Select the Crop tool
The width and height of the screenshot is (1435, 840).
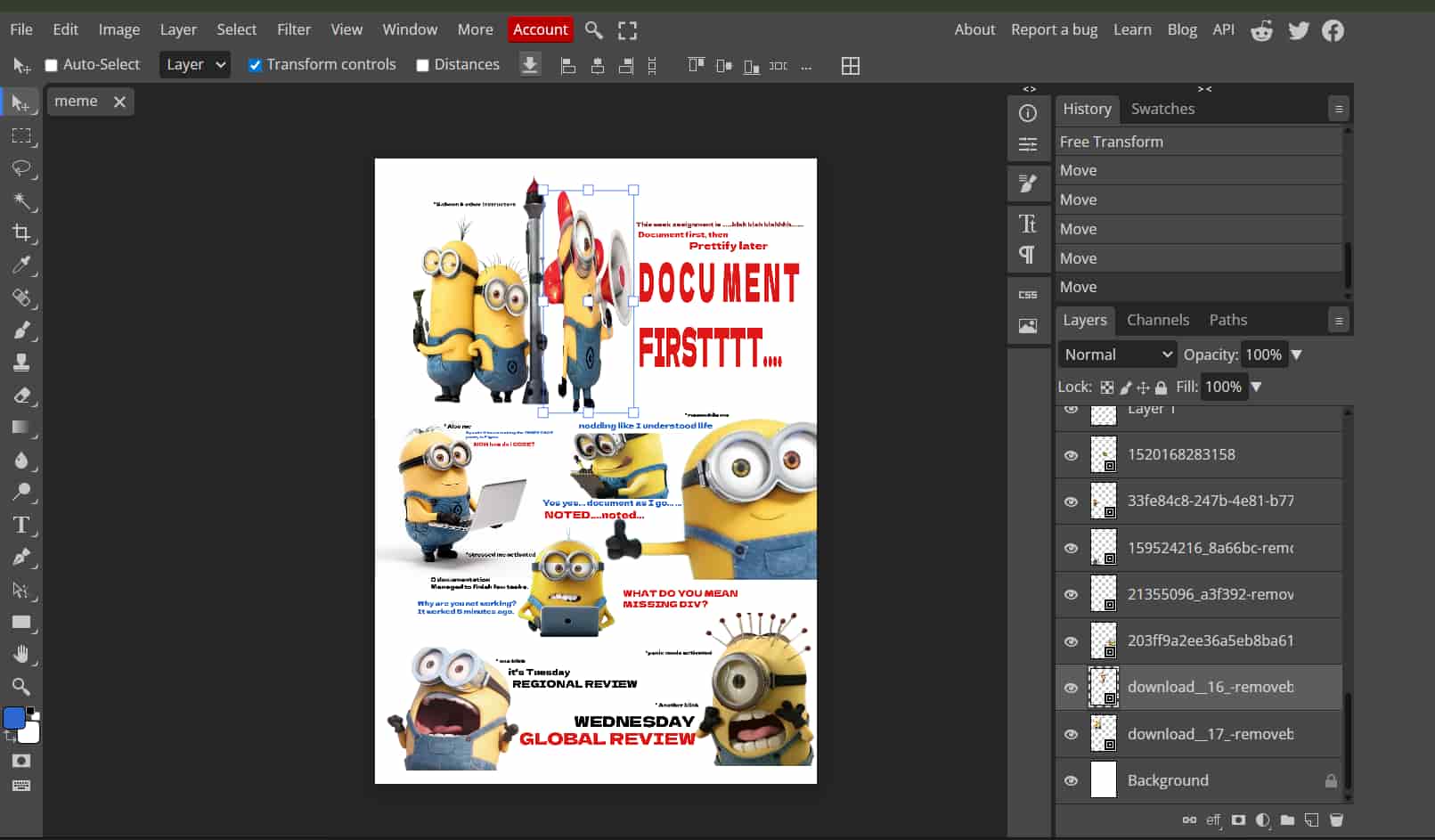[21, 232]
